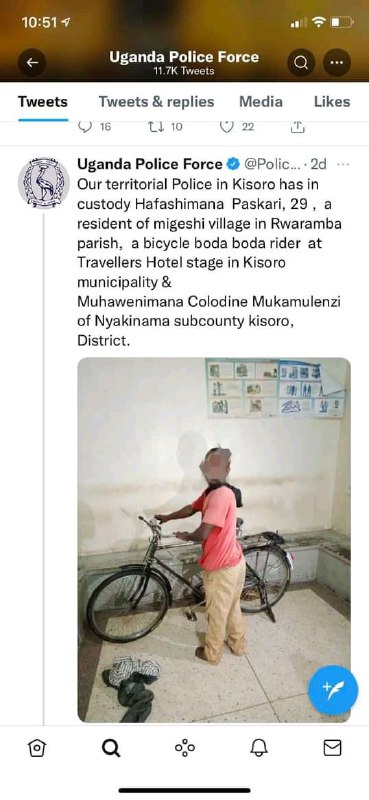Open Spaces from the bottom navigation
The width and height of the screenshot is (369, 800).
pyautogui.click(x=185, y=748)
